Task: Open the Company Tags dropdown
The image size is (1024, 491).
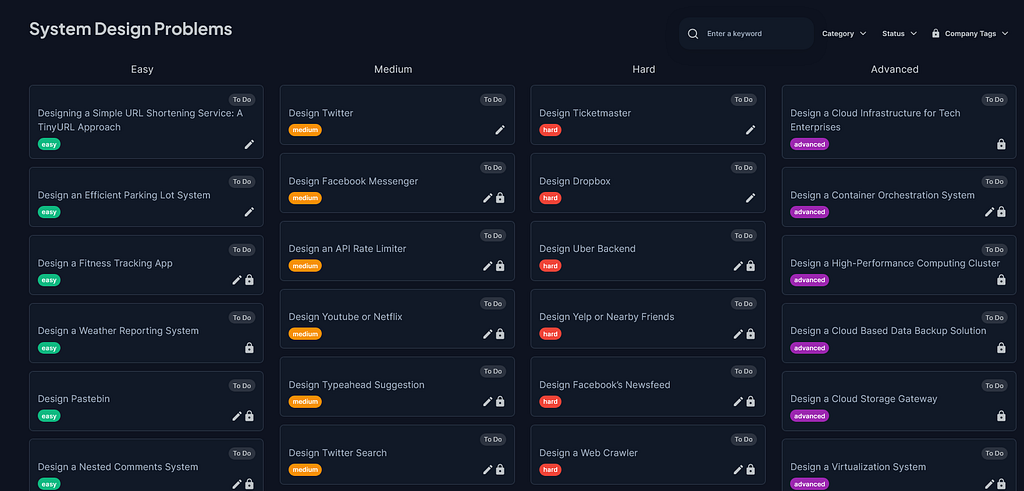Action: coord(970,33)
